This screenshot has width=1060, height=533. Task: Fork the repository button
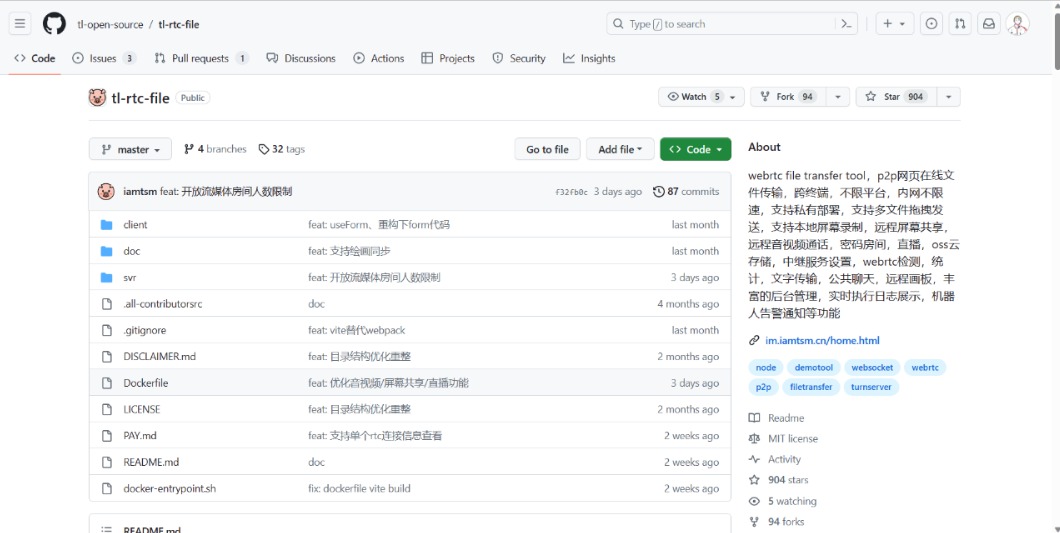tap(788, 97)
